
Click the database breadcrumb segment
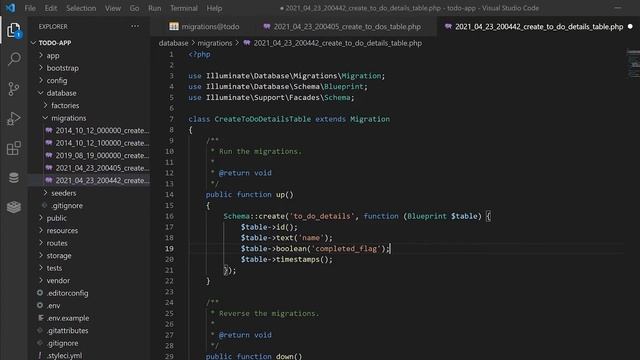tap(173, 43)
